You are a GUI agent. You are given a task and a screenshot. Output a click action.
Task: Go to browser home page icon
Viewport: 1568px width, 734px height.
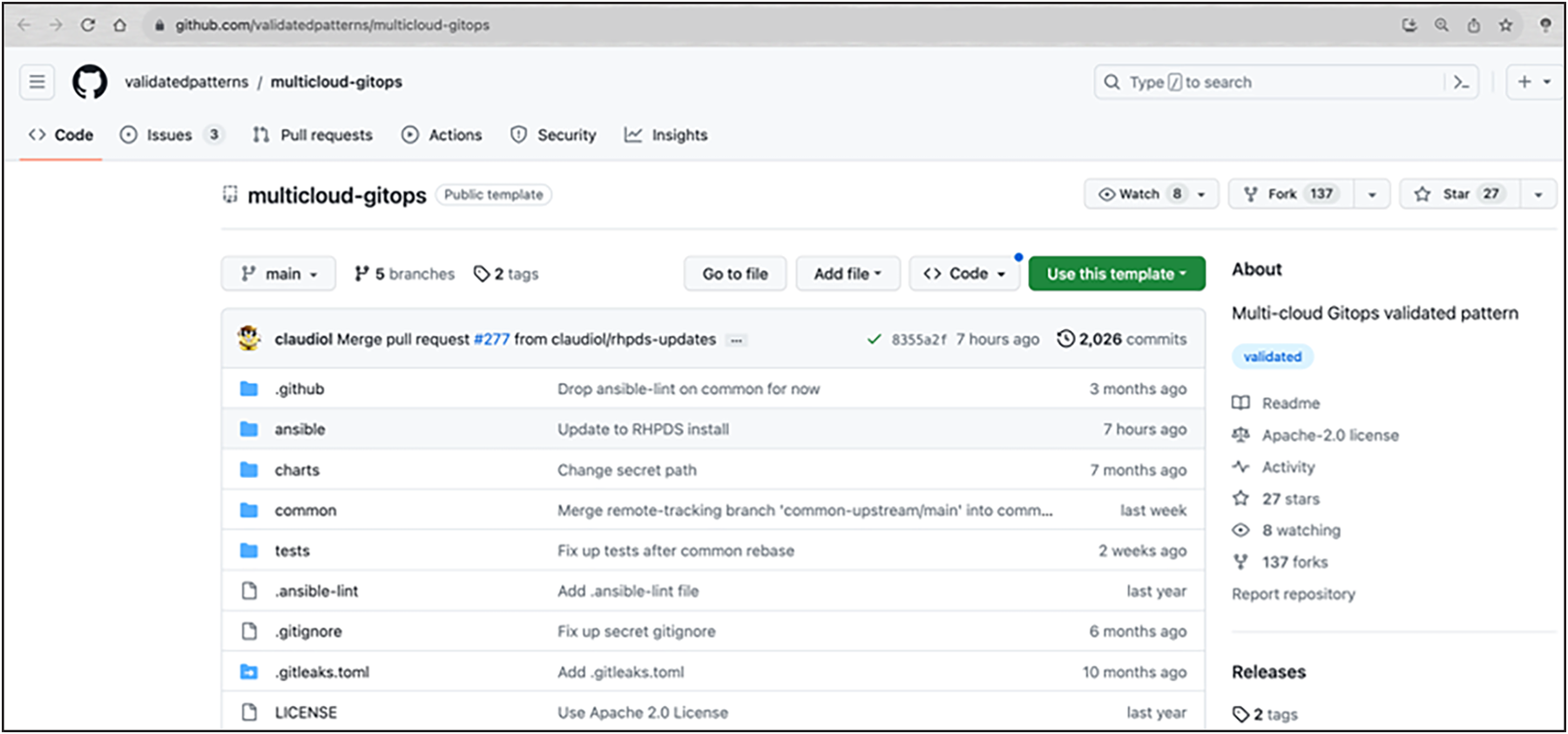[x=120, y=25]
